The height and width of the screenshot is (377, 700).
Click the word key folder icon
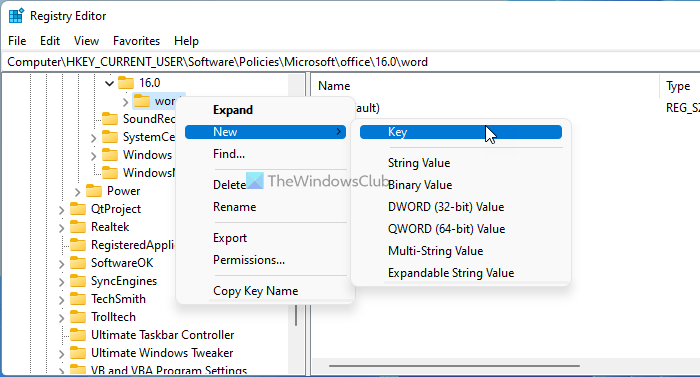[142, 101]
